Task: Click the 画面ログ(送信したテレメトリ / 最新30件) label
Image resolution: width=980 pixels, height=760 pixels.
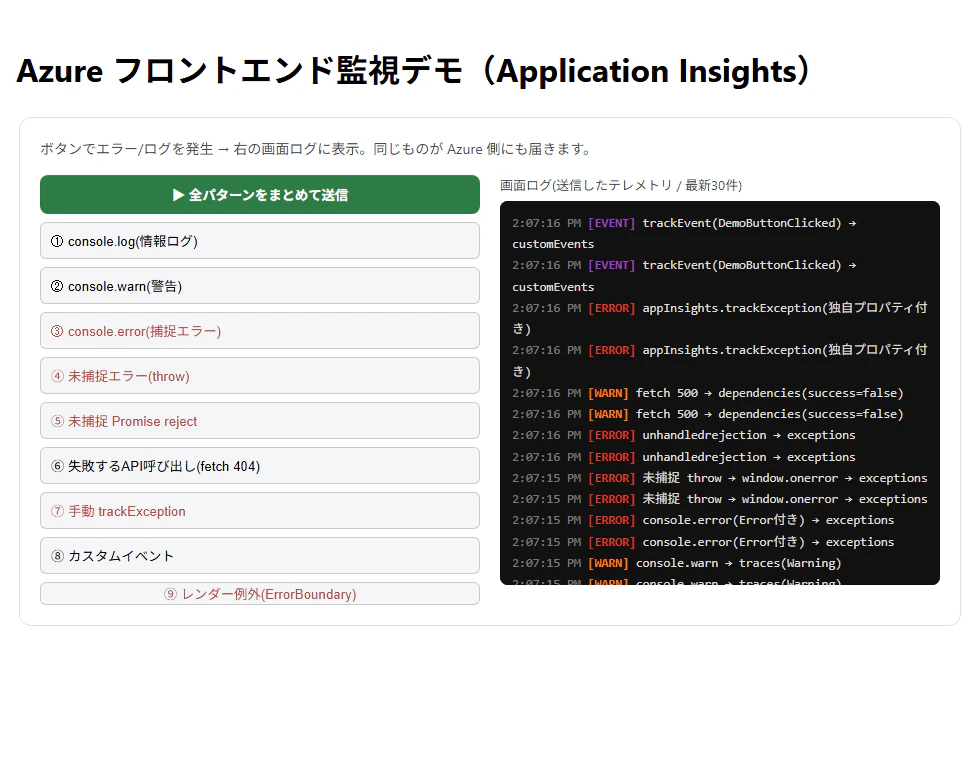Action: tap(621, 185)
